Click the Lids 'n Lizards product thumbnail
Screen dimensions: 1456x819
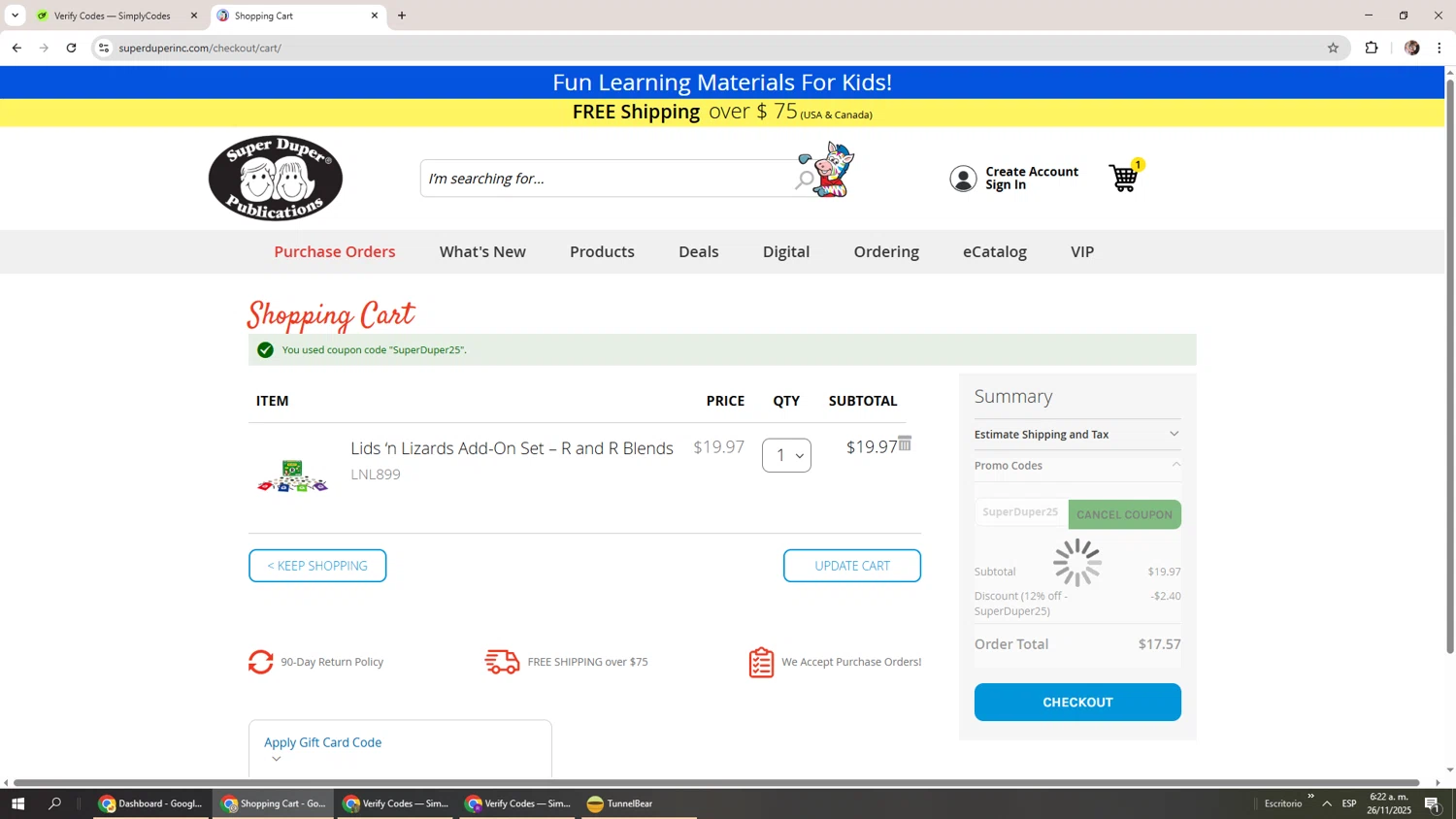coord(293,476)
